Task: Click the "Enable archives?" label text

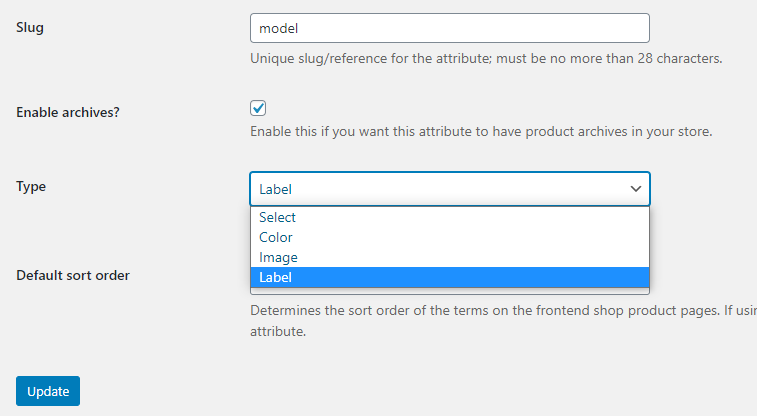Action: click(x=68, y=112)
